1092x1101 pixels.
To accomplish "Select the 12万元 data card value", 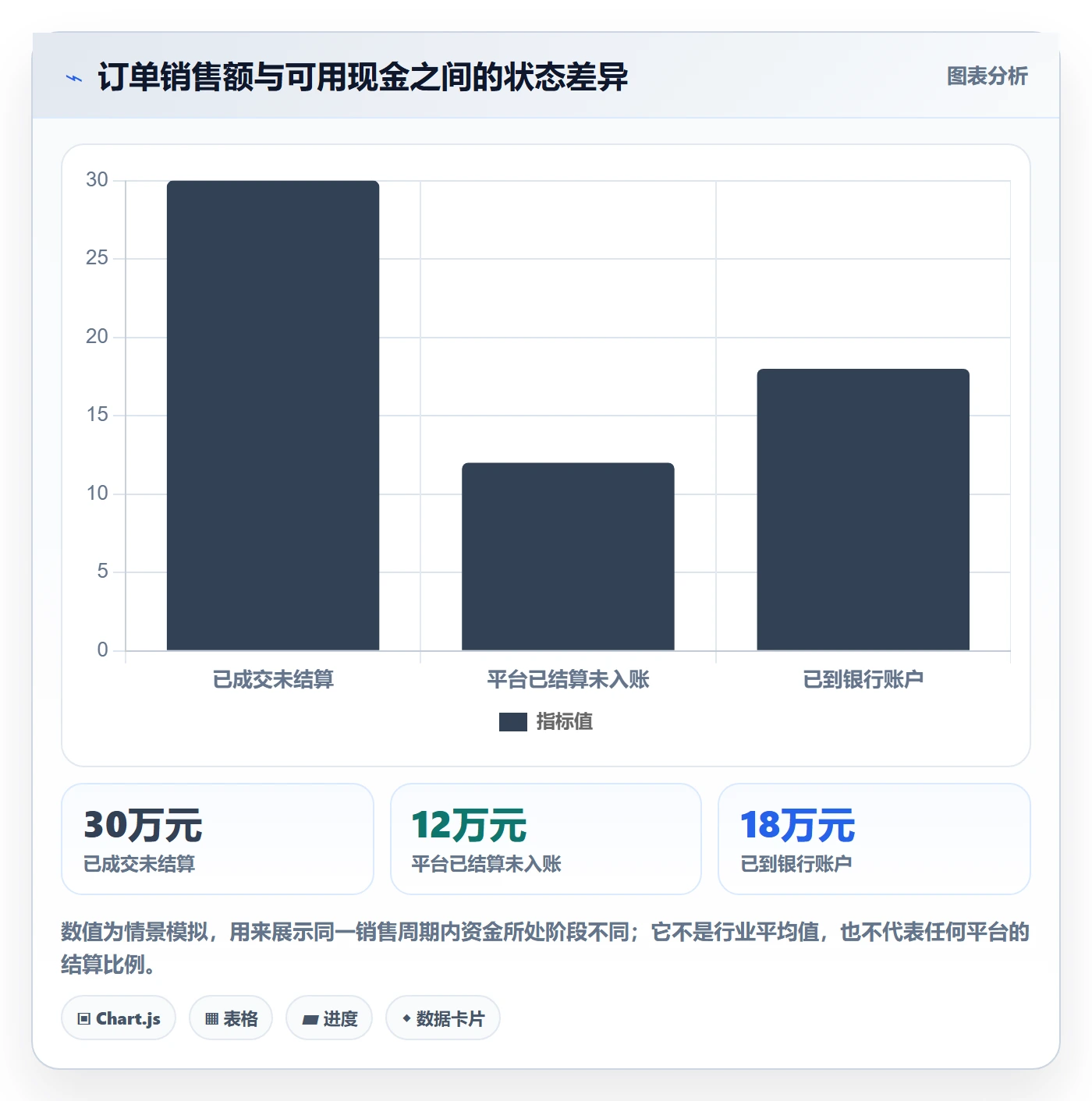I will [470, 825].
